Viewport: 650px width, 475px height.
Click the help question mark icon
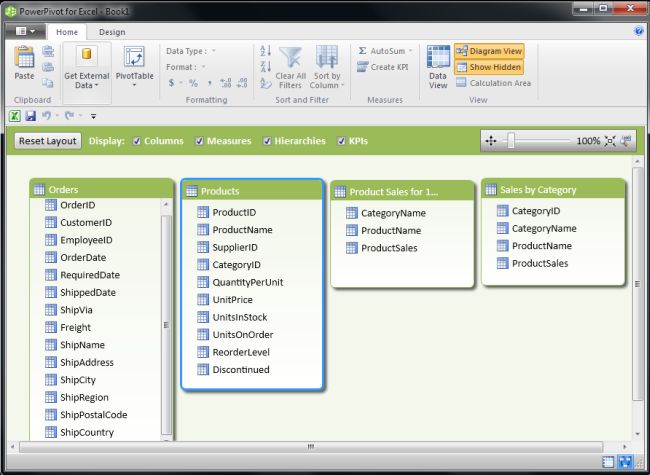(x=638, y=31)
